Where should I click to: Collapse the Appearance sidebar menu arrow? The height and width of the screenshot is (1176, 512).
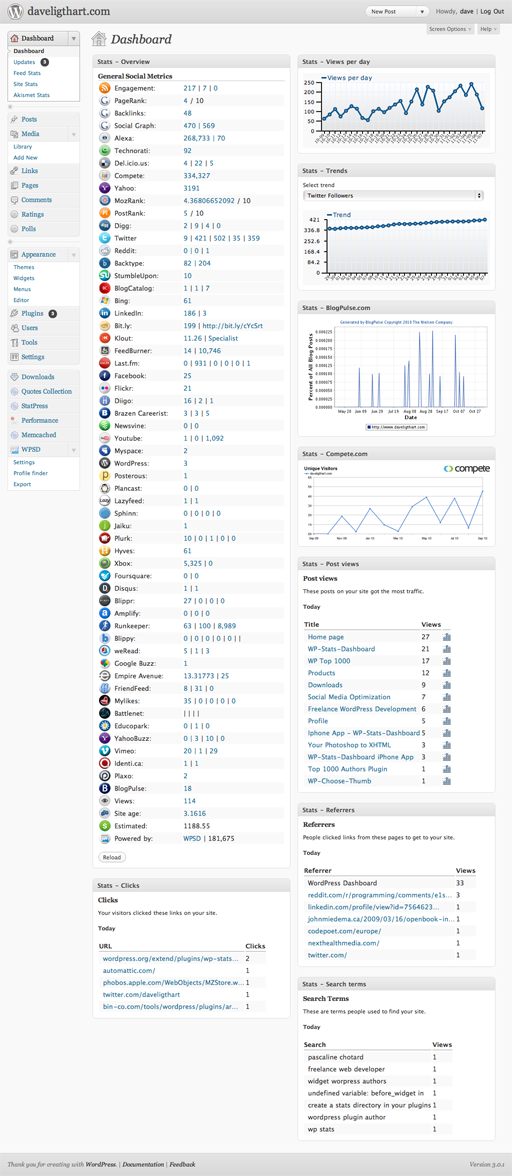coord(73,255)
